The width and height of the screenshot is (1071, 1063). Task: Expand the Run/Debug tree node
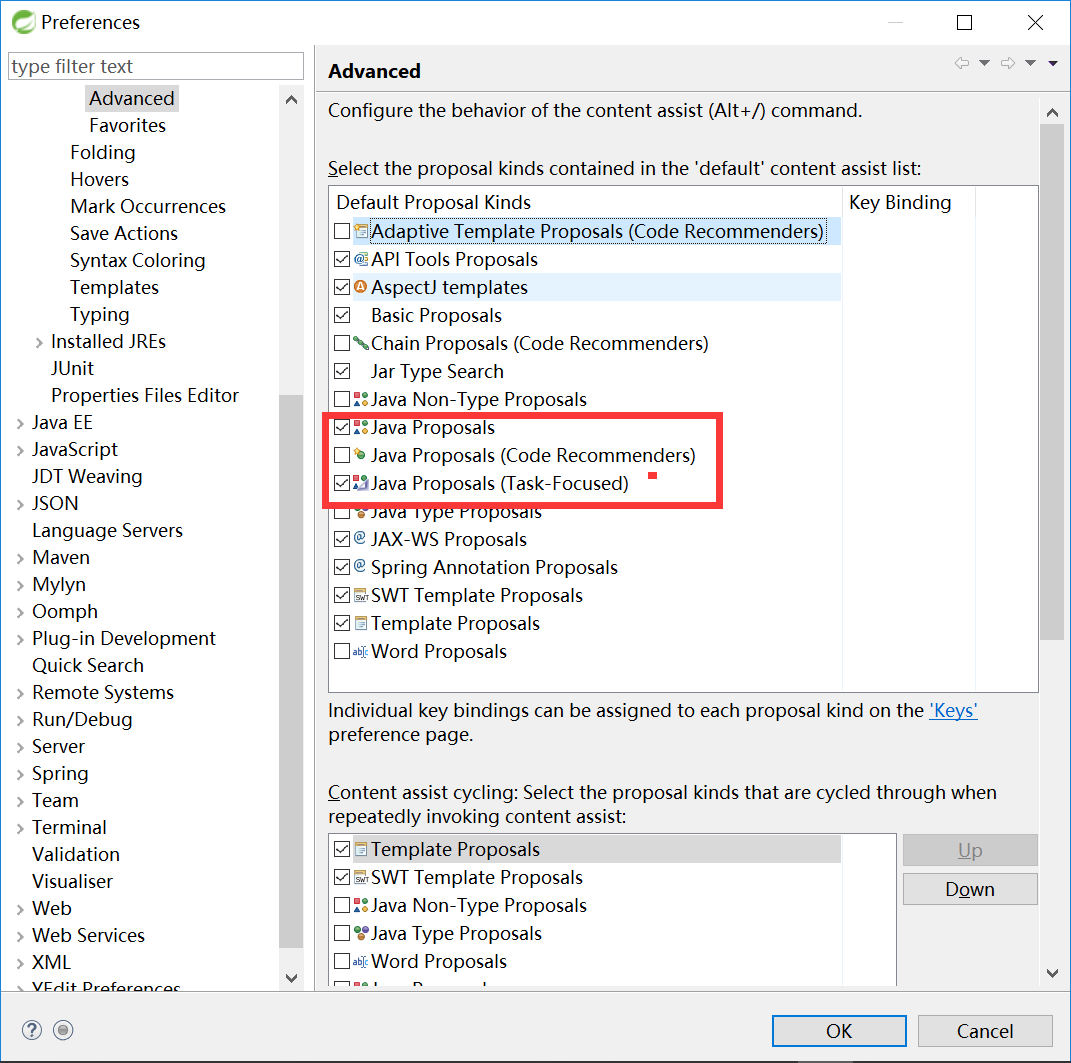20,720
